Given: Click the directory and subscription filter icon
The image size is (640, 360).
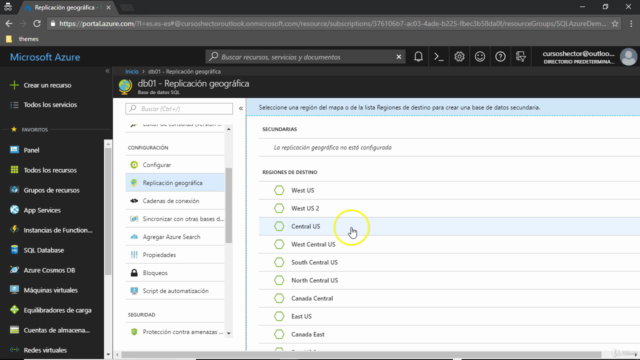Looking at the screenshot, I should 520,57.
